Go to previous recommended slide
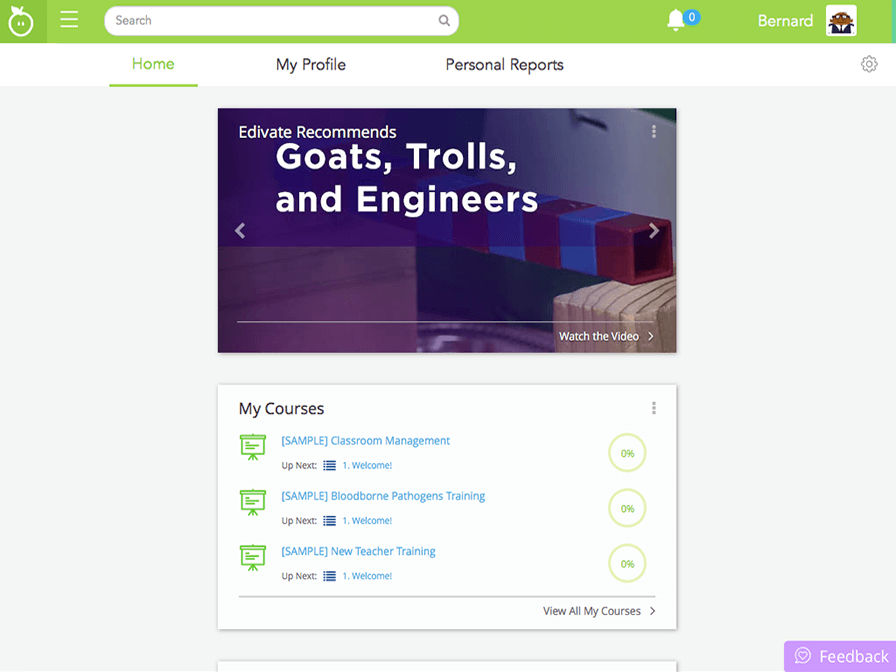 coord(240,231)
